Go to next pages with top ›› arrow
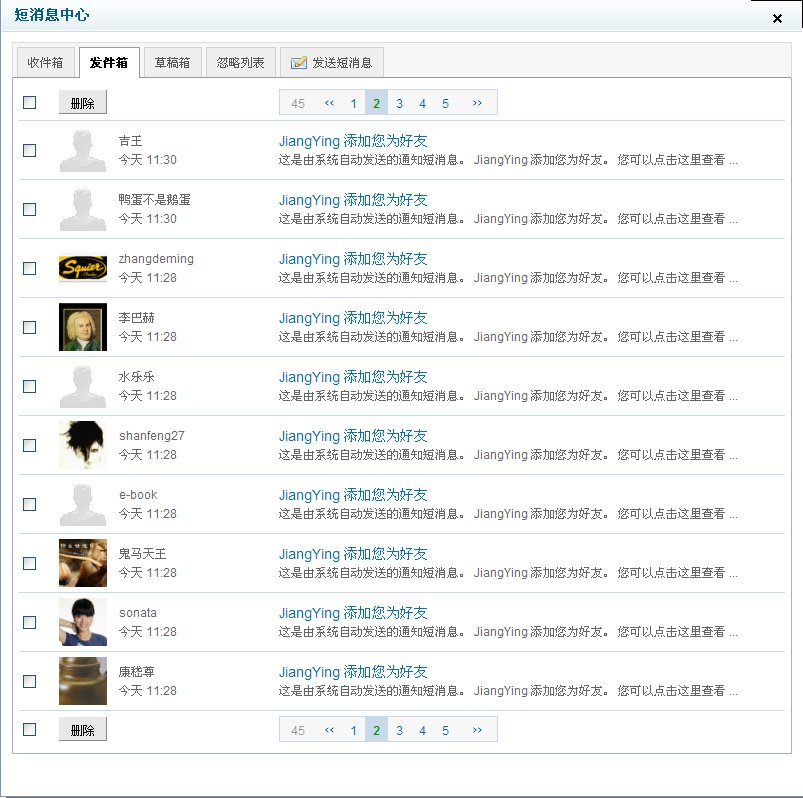Image resolution: width=803 pixels, height=798 pixels. click(477, 103)
